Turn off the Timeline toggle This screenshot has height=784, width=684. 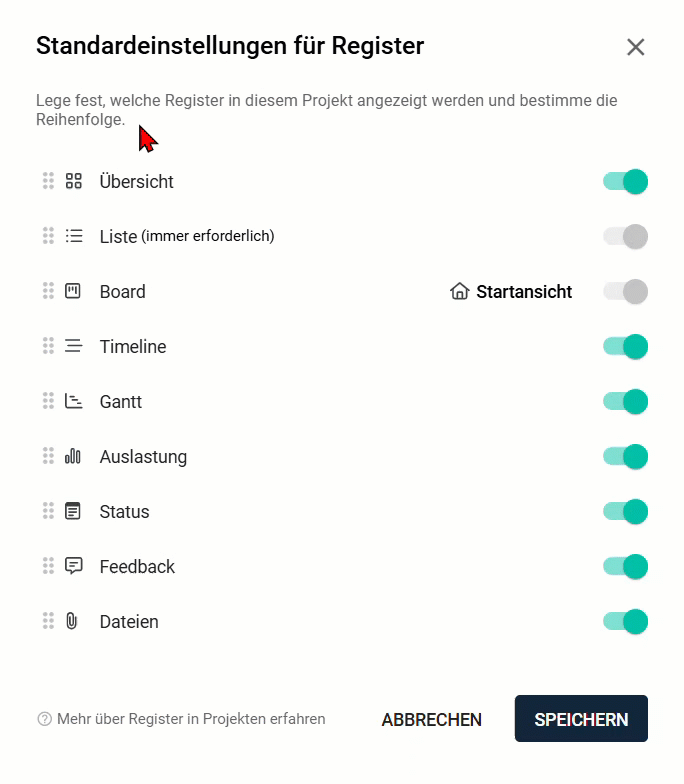[x=625, y=346]
